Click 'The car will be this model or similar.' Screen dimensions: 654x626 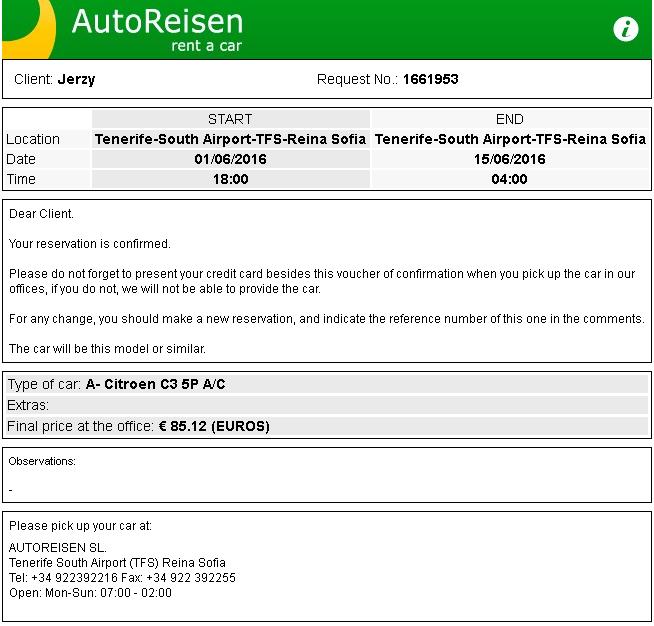coord(107,349)
